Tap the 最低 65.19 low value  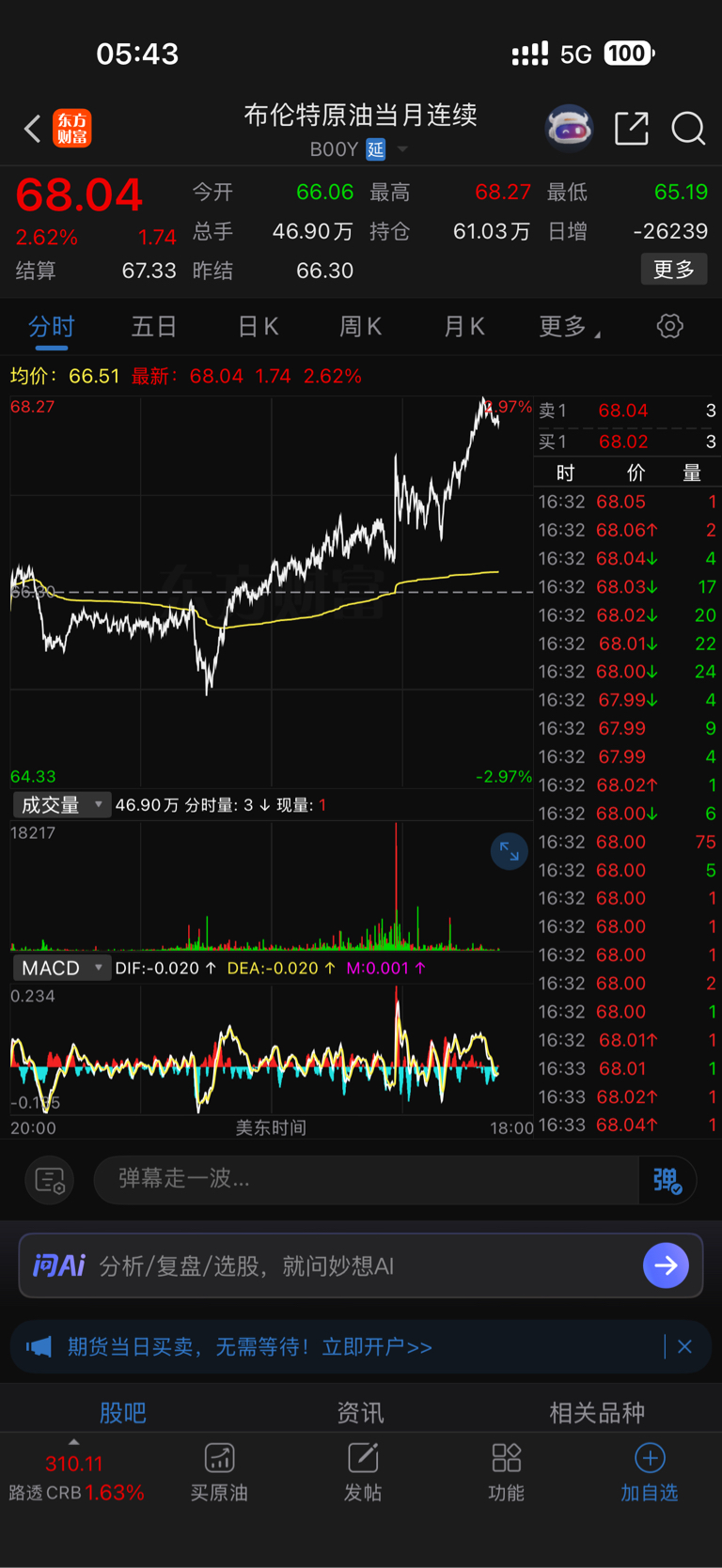pyautogui.click(x=681, y=192)
